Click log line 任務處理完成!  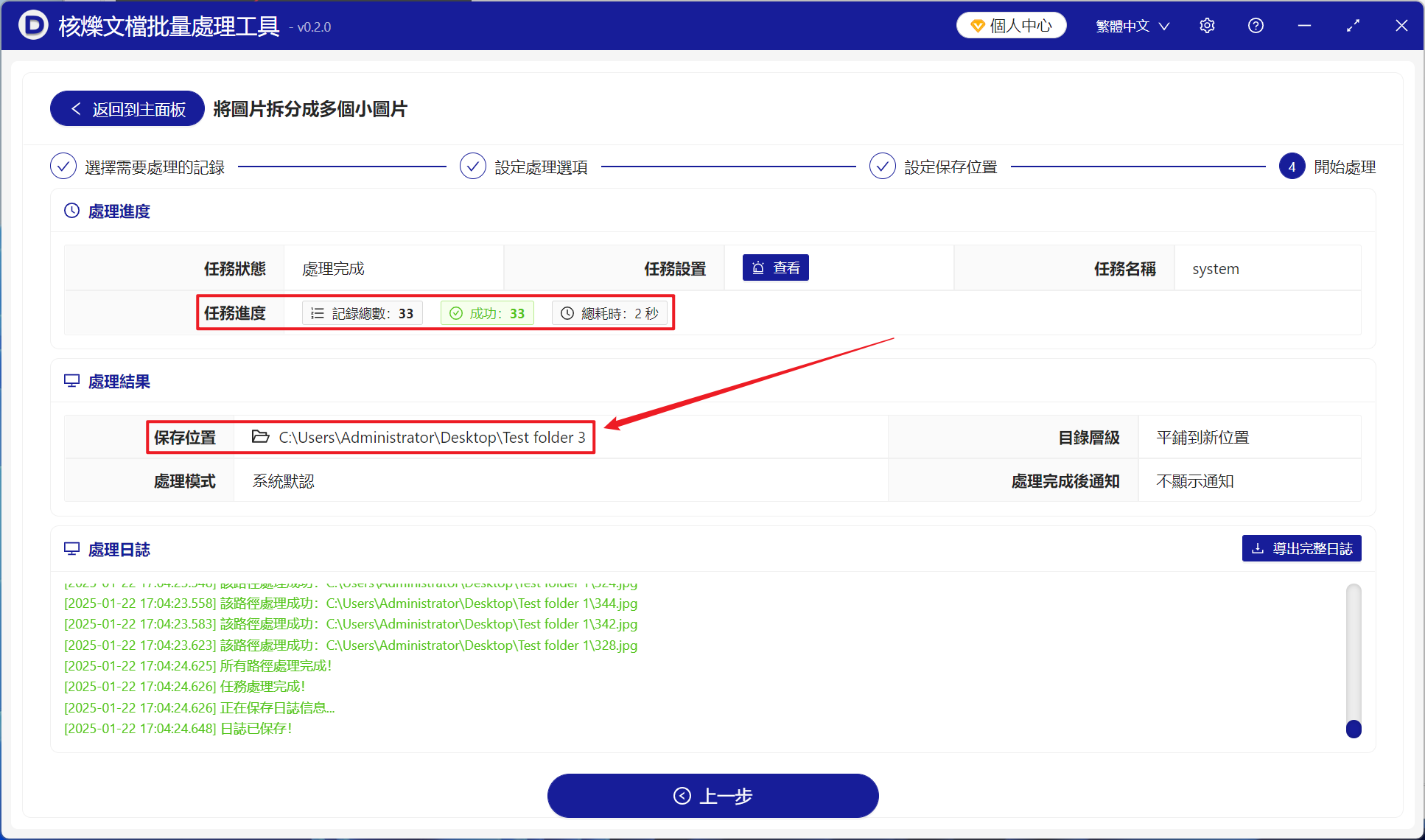tap(185, 687)
